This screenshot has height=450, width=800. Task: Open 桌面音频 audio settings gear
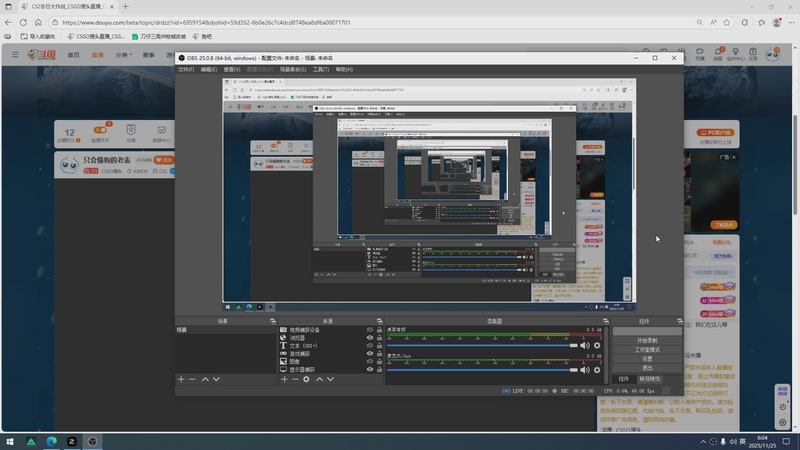click(x=597, y=345)
